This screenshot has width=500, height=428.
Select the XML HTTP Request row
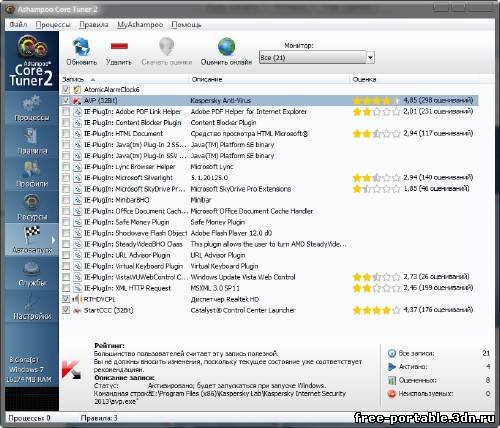click(x=269, y=288)
